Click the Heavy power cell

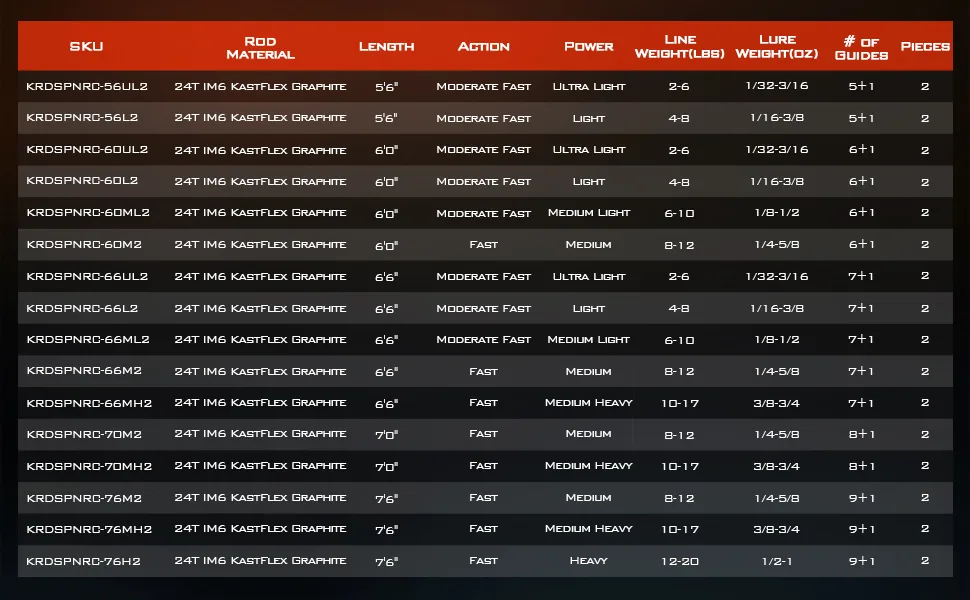click(x=588, y=561)
